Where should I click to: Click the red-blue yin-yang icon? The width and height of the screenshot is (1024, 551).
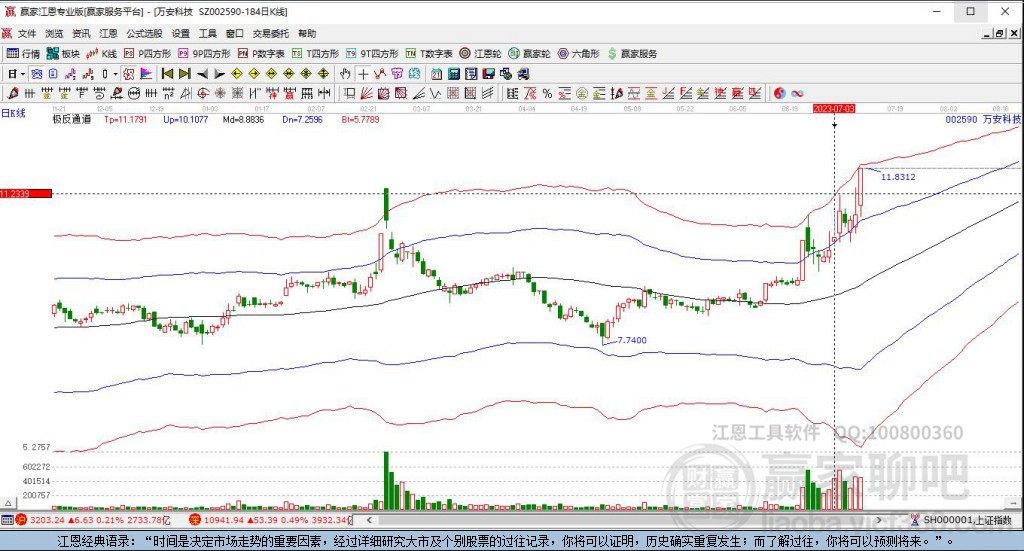780,93
